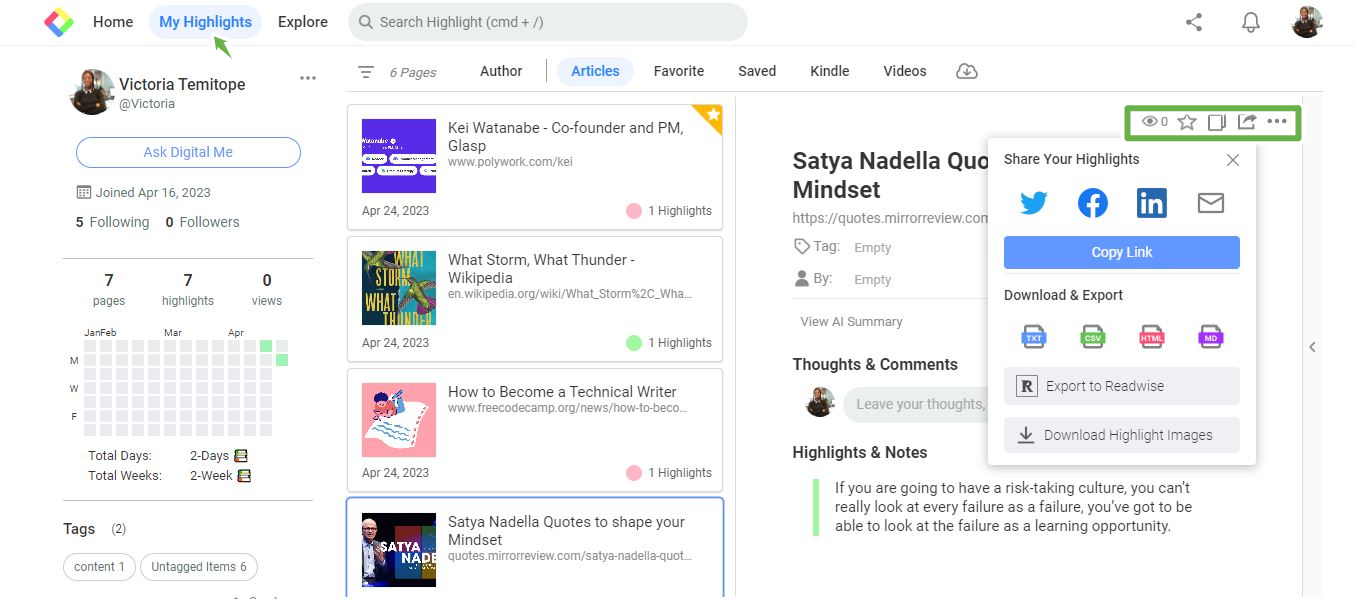Click the 0 Followers link

(202, 222)
